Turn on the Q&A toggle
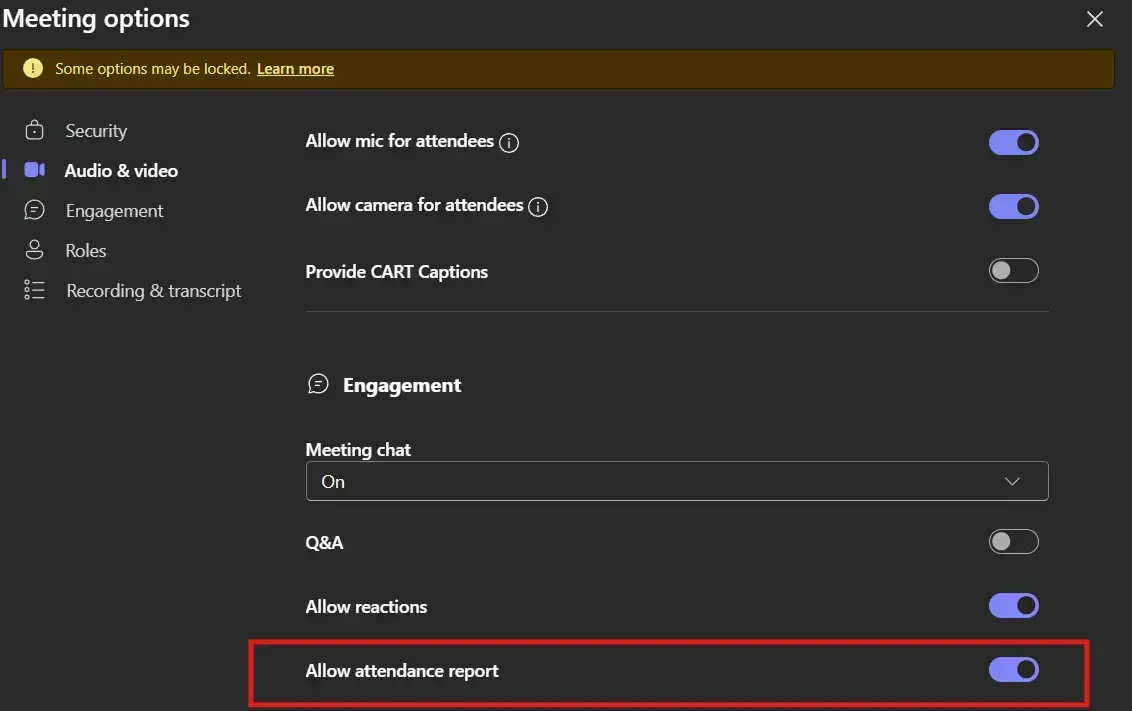The width and height of the screenshot is (1132, 711). [1013, 542]
